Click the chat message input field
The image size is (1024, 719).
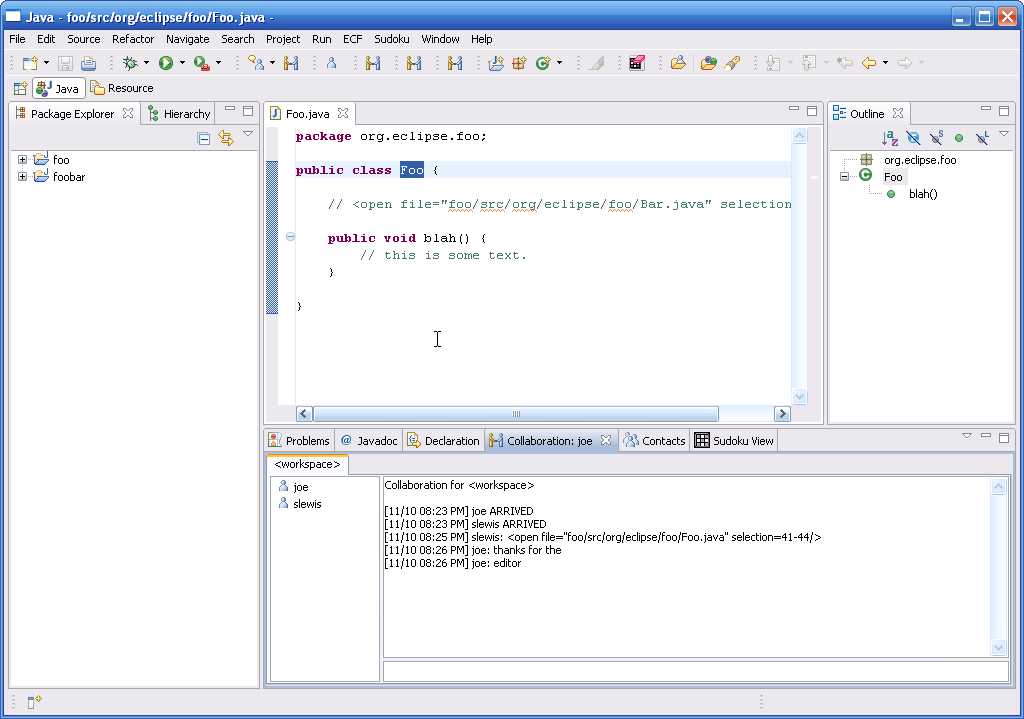coord(696,671)
